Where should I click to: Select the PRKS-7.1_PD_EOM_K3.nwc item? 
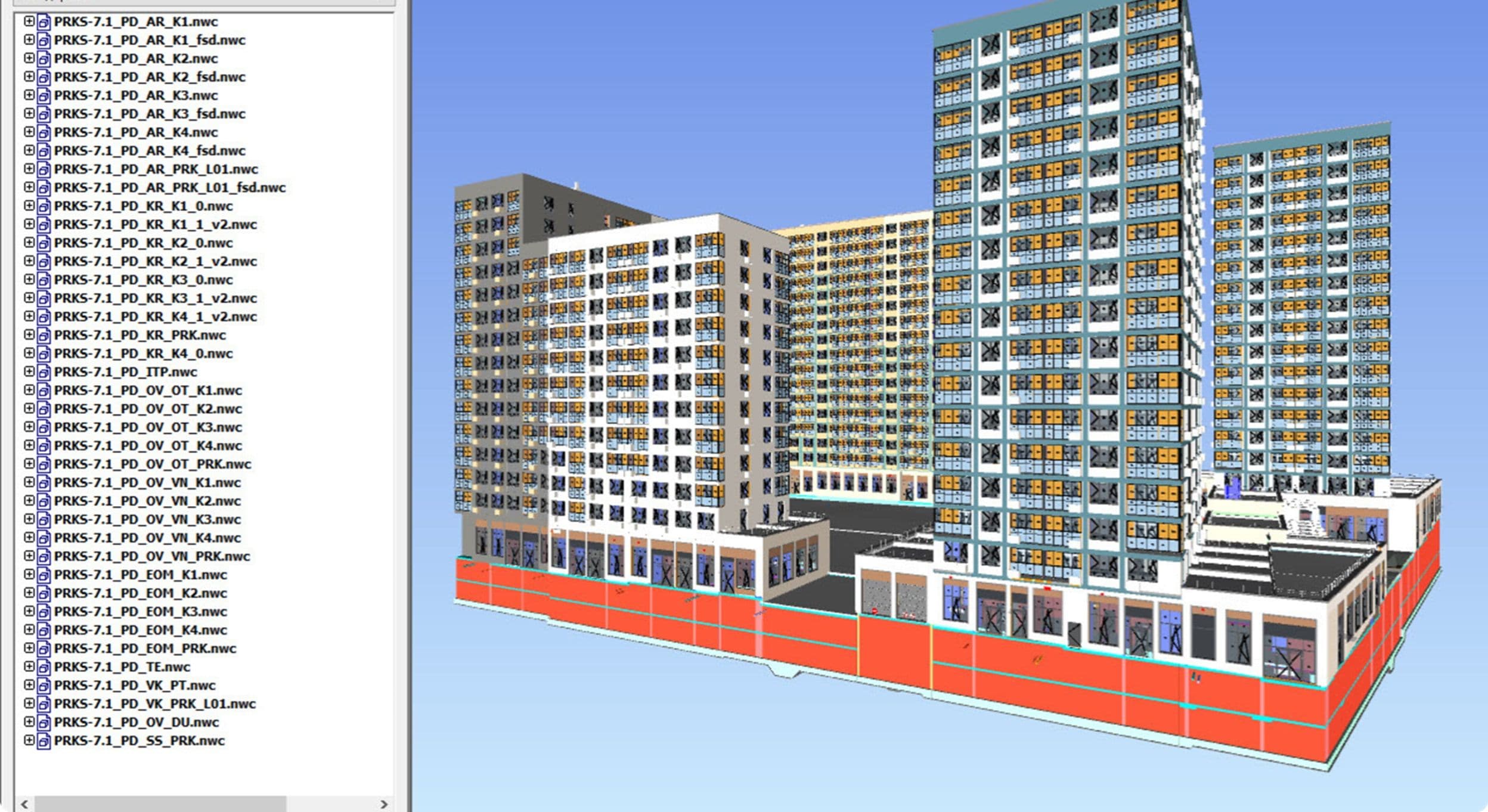pyautogui.click(x=140, y=612)
